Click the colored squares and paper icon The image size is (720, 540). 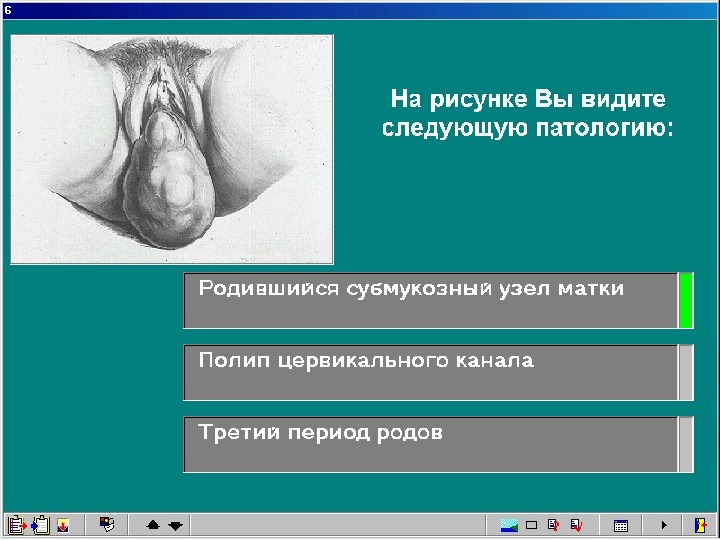[x=107, y=524]
